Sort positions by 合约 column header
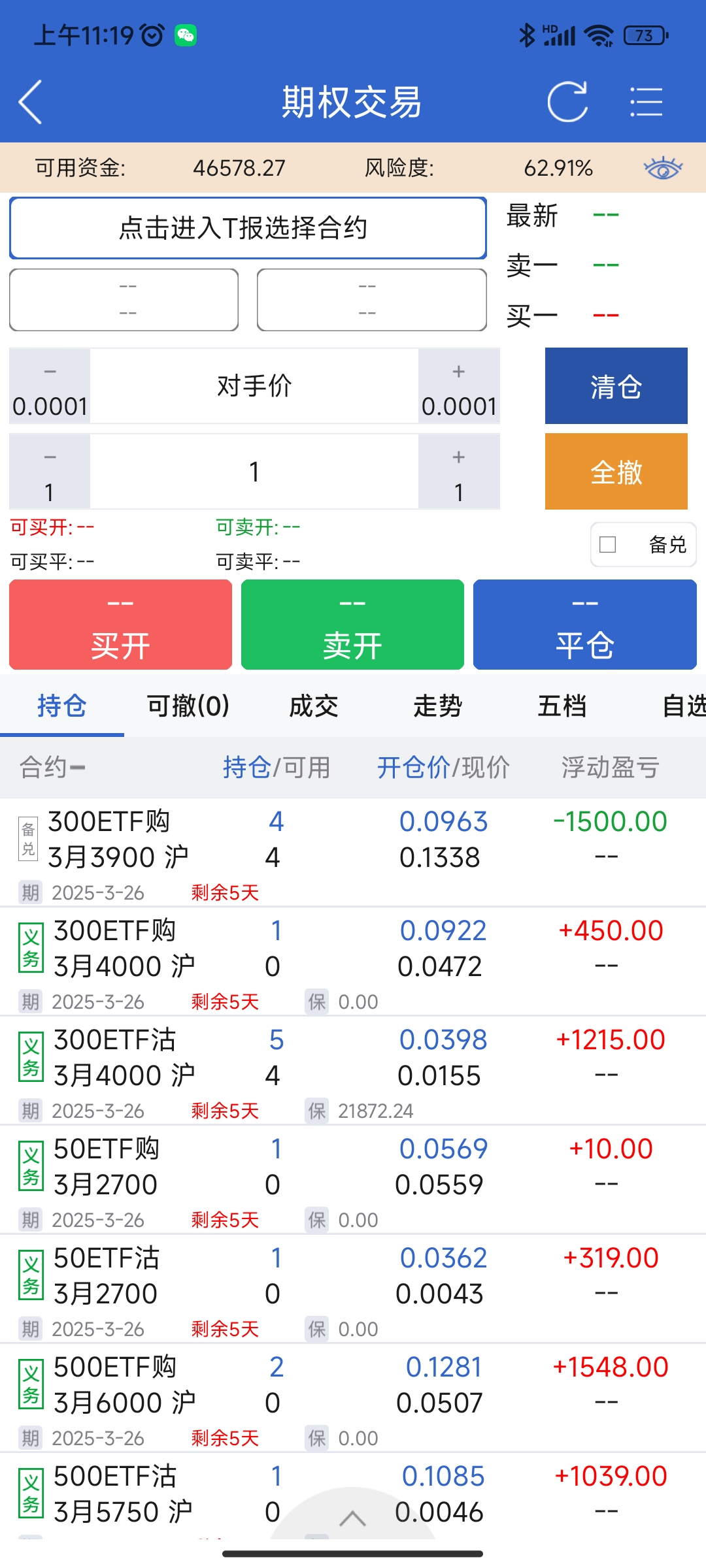706x1568 pixels. coord(52,768)
